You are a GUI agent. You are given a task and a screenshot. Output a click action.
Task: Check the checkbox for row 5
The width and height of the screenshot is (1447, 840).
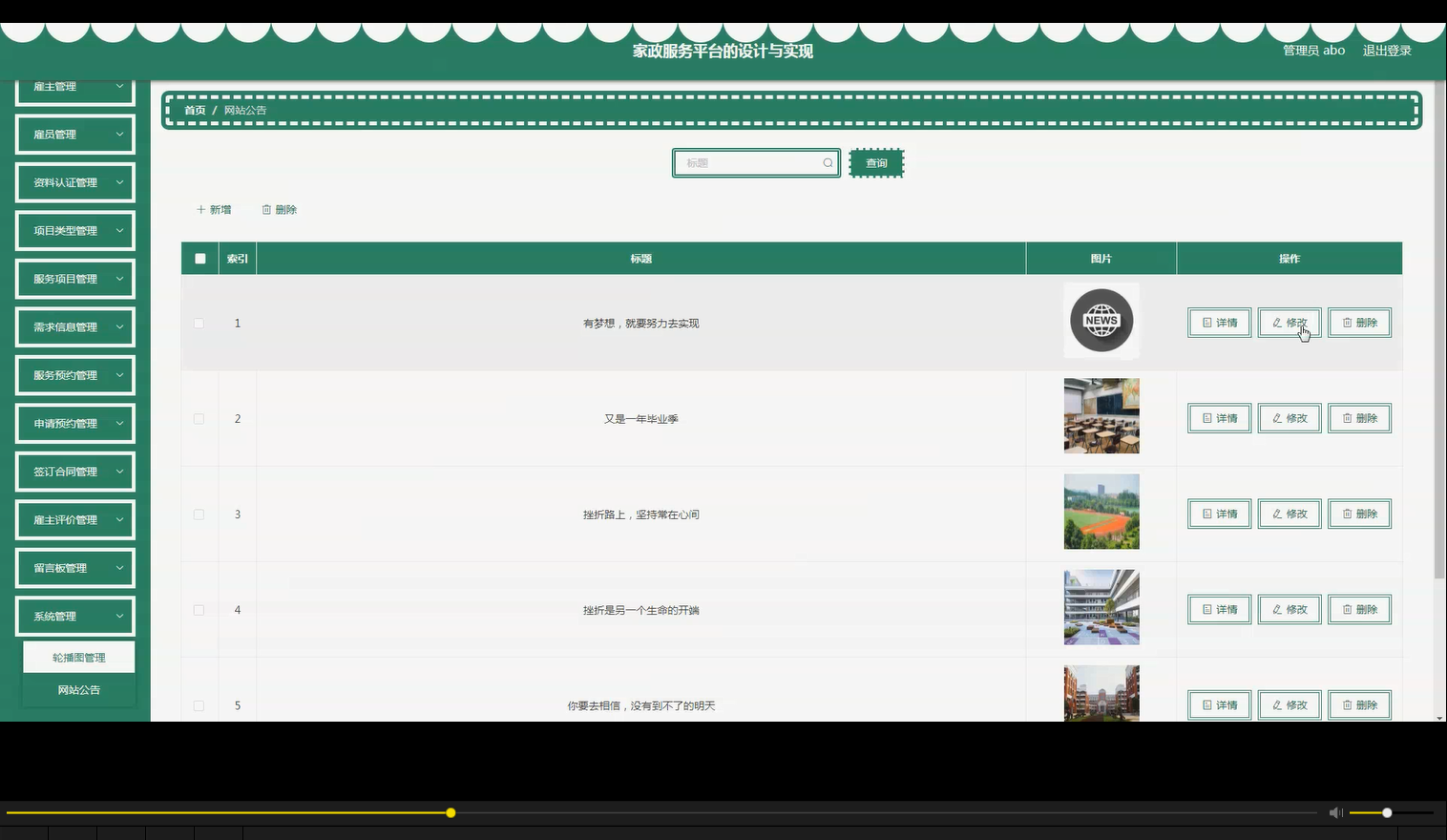pyautogui.click(x=199, y=705)
